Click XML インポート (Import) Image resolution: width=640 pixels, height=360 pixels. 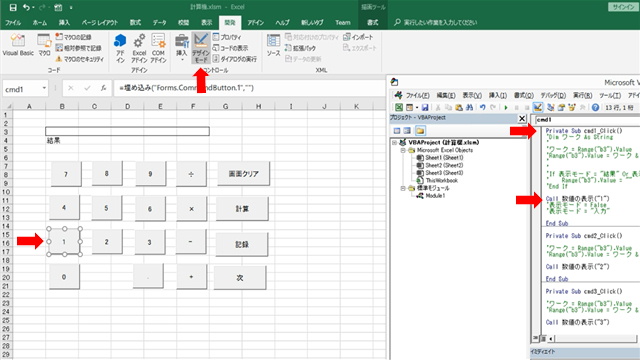(x=358, y=37)
